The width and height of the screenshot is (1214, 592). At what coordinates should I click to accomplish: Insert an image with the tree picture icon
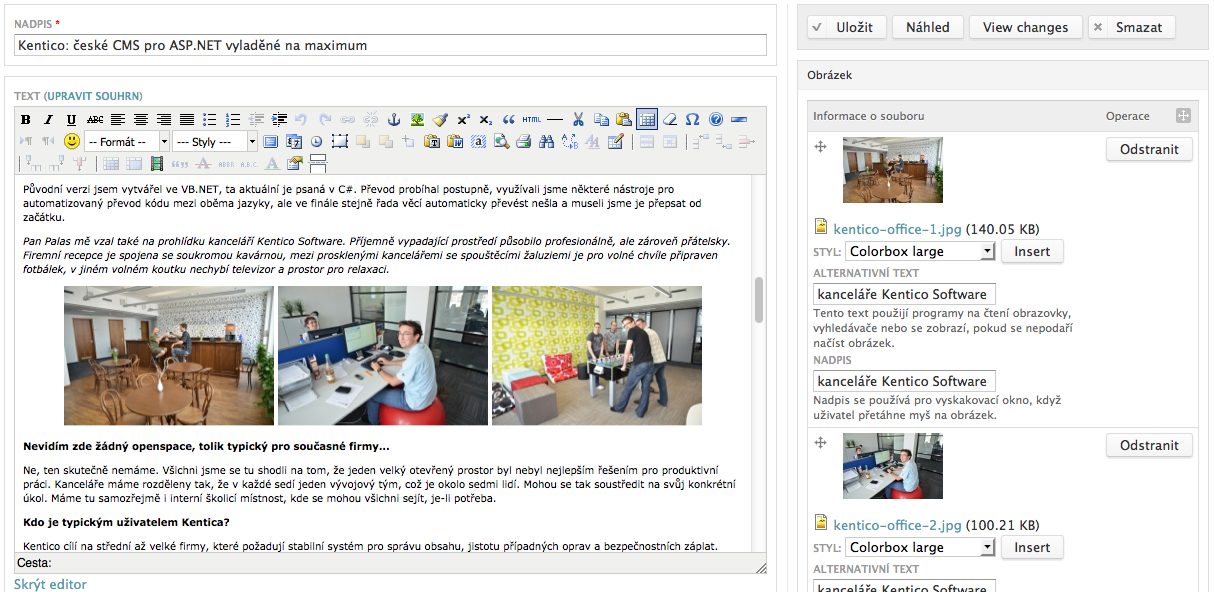coord(417,120)
